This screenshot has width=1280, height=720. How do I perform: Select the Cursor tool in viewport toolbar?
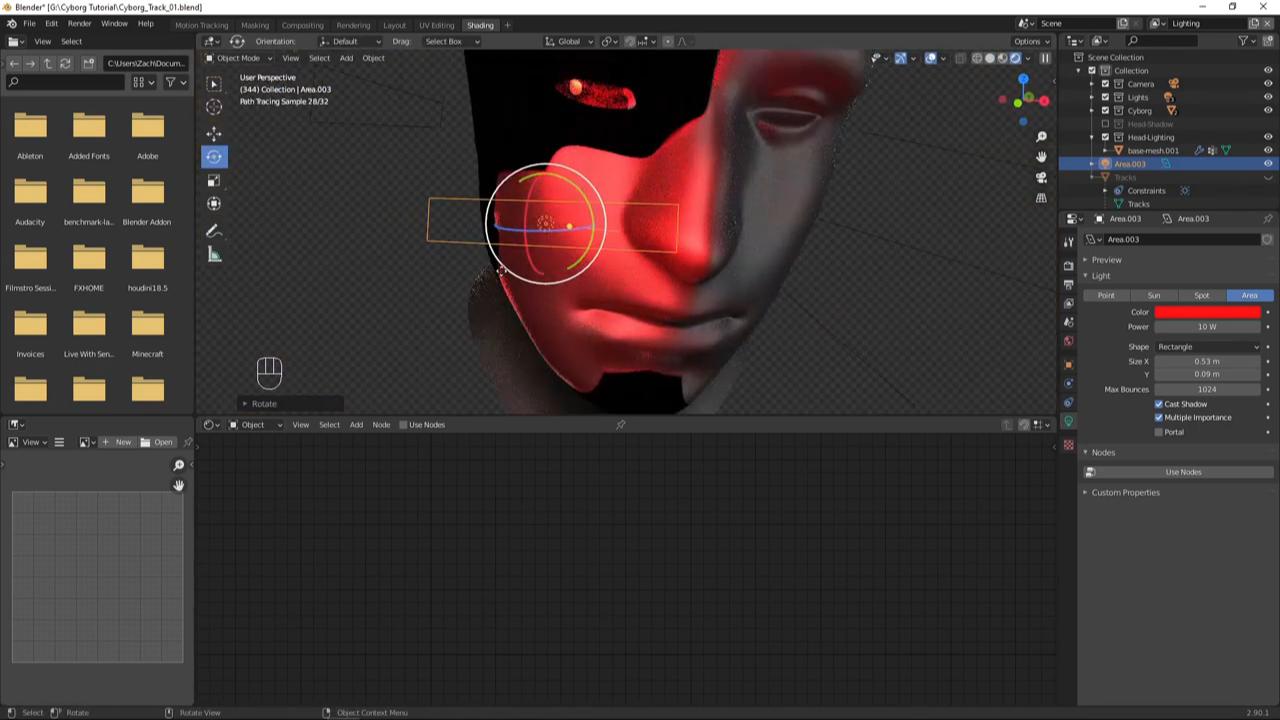coord(214,107)
